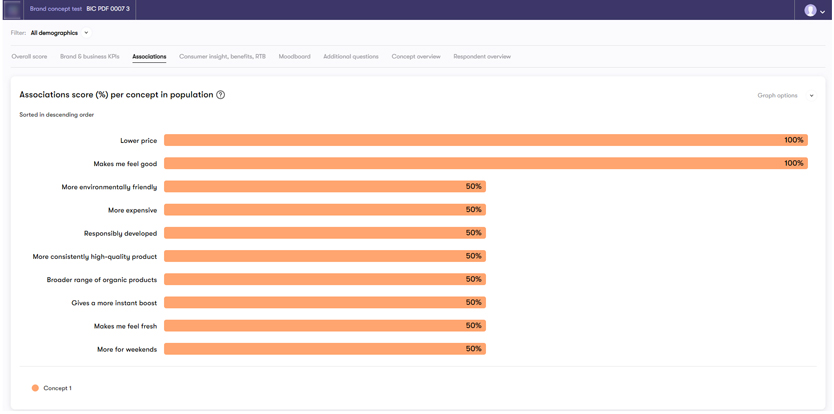The width and height of the screenshot is (834, 414).
Task: Click the help icon beside Associations score title
Action: (x=221, y=95)
